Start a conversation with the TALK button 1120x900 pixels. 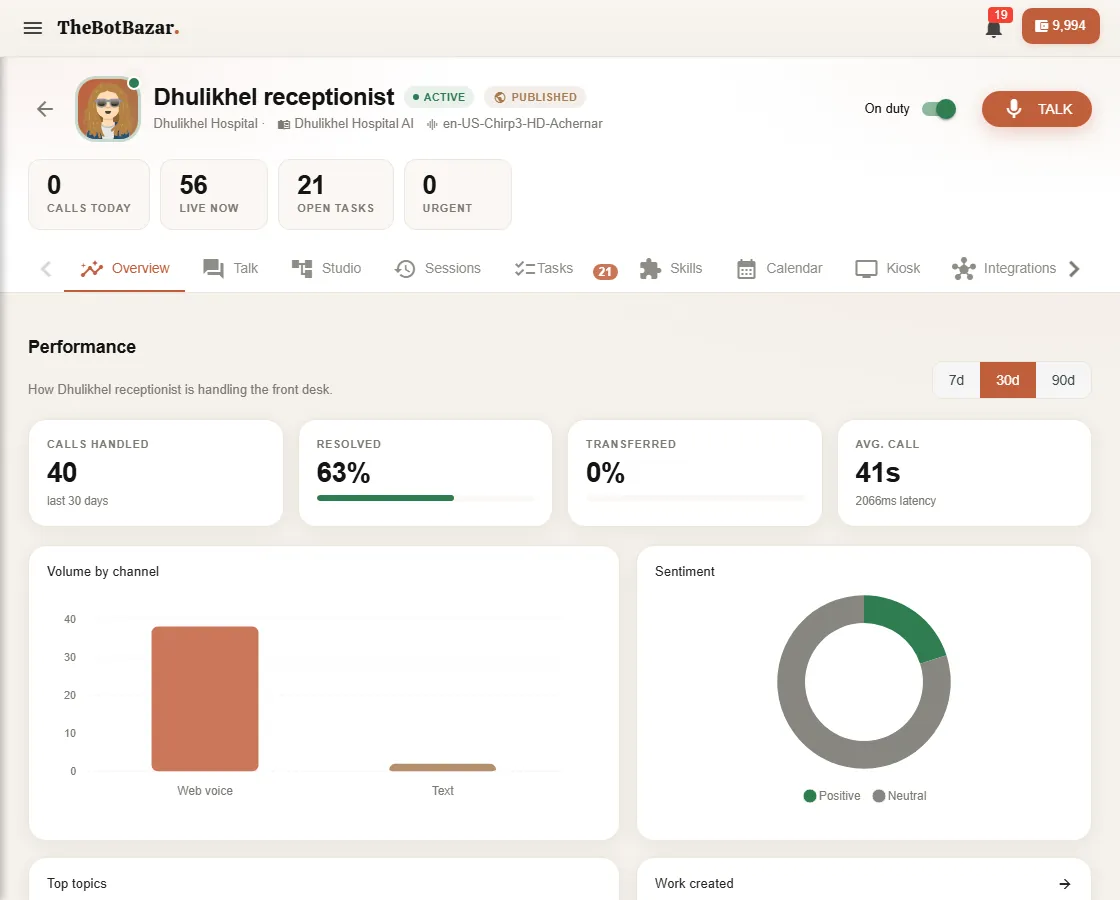coord(1036,109)
